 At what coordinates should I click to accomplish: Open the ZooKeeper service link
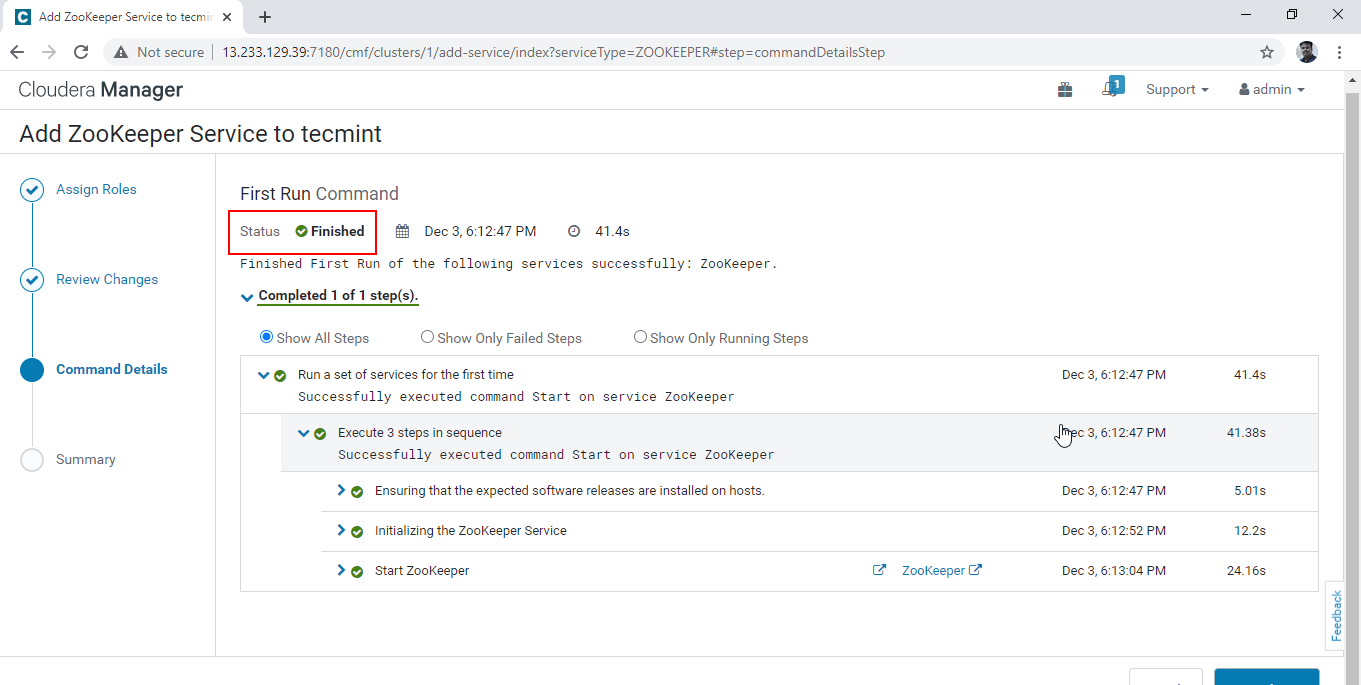point(933,571)
